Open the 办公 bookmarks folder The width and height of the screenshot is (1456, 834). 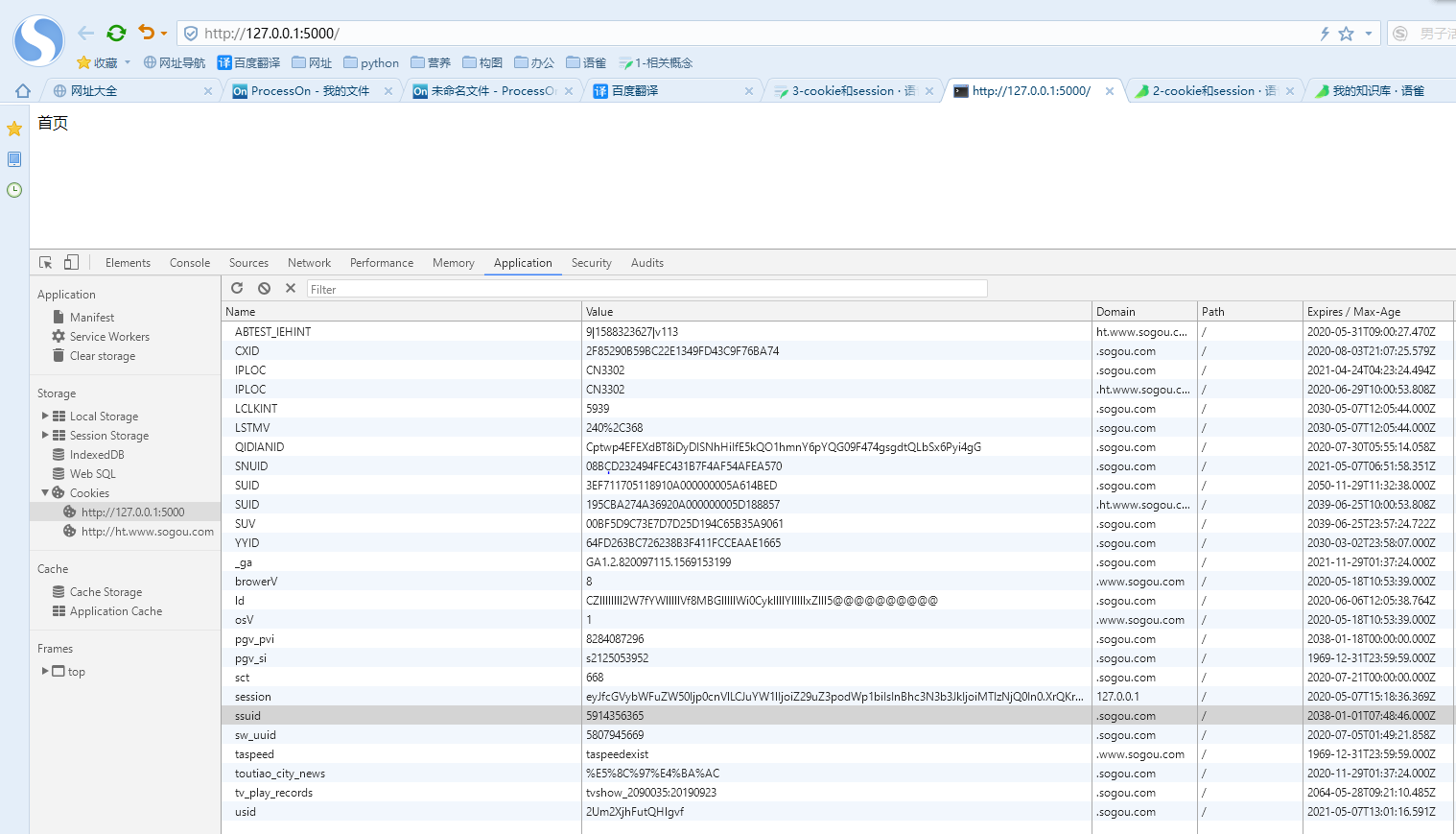534,62
